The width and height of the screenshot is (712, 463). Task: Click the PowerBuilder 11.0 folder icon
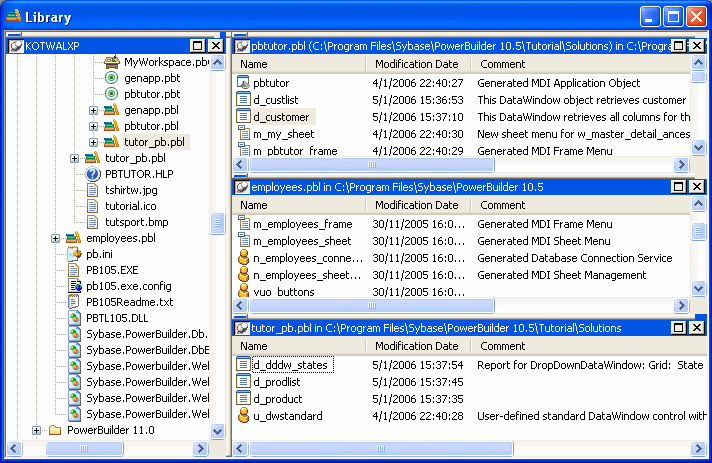[x=55, y=430]
